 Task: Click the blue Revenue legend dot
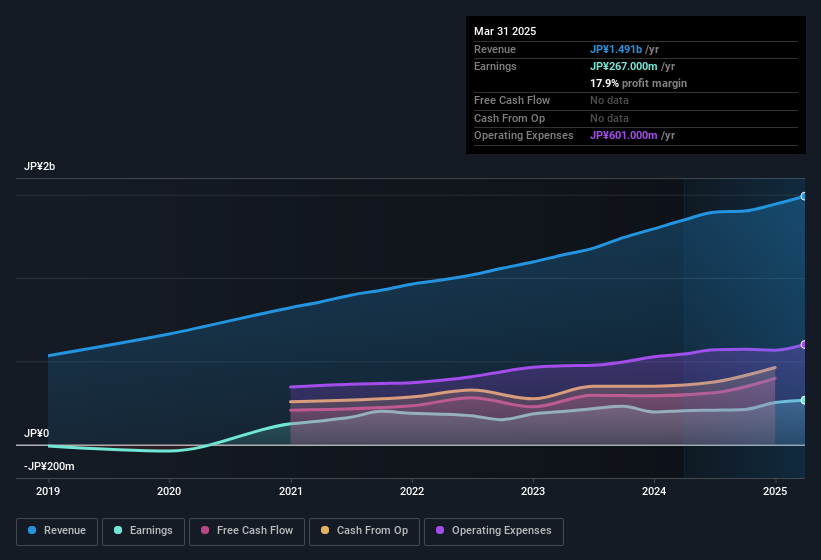32,530
